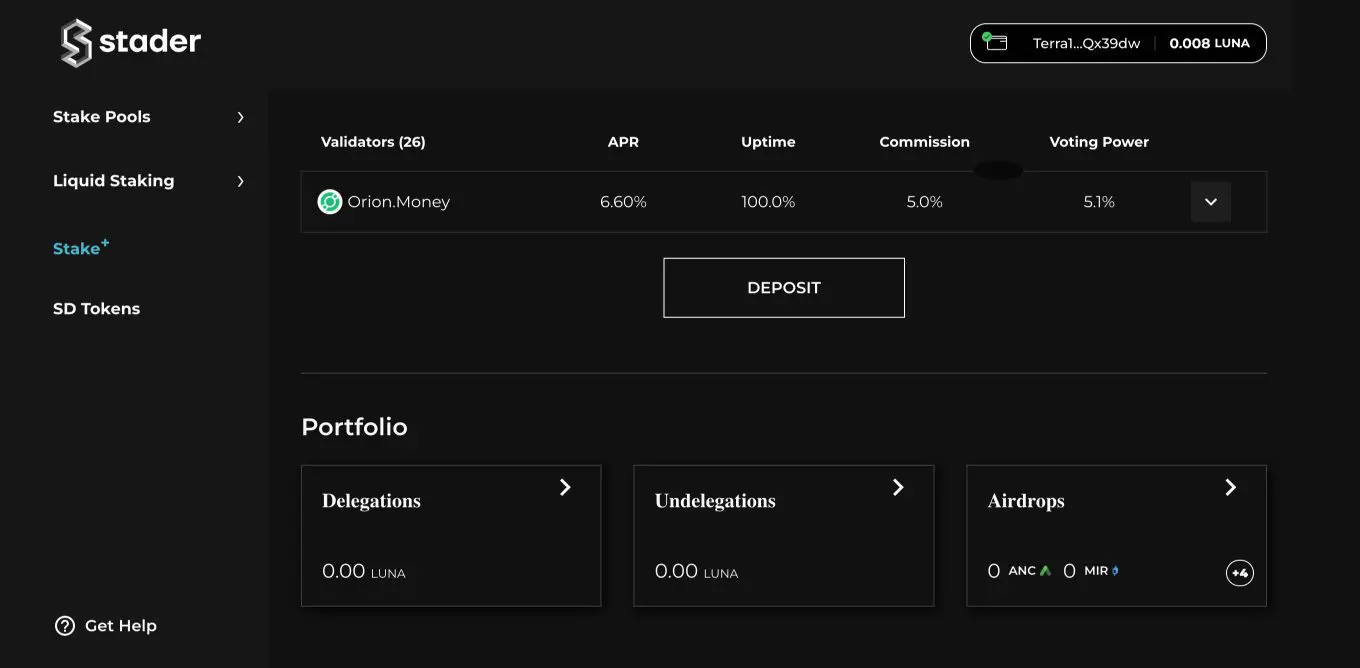Click the Get Help question mark icon
The width and height of the screenshot is (1360, 668).
click(x=65, y=626)
